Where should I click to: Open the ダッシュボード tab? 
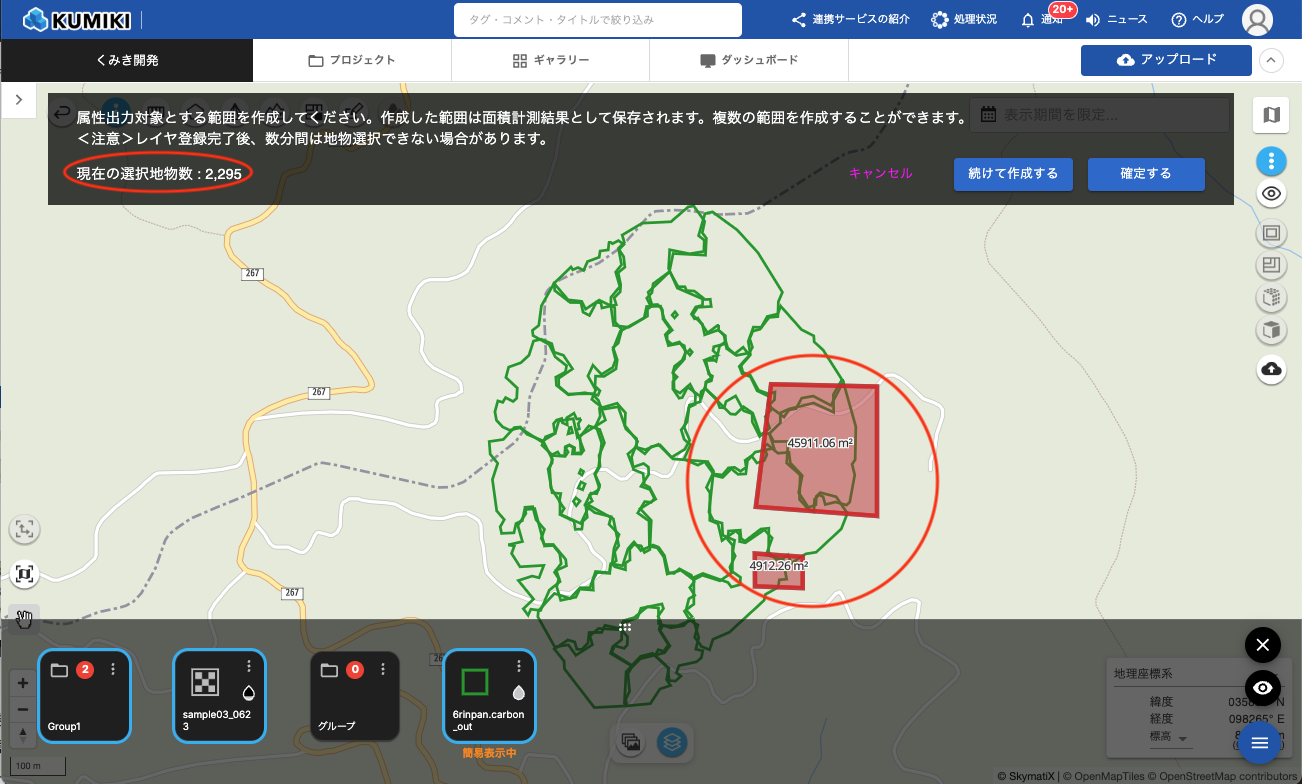[x=748, y=60]
